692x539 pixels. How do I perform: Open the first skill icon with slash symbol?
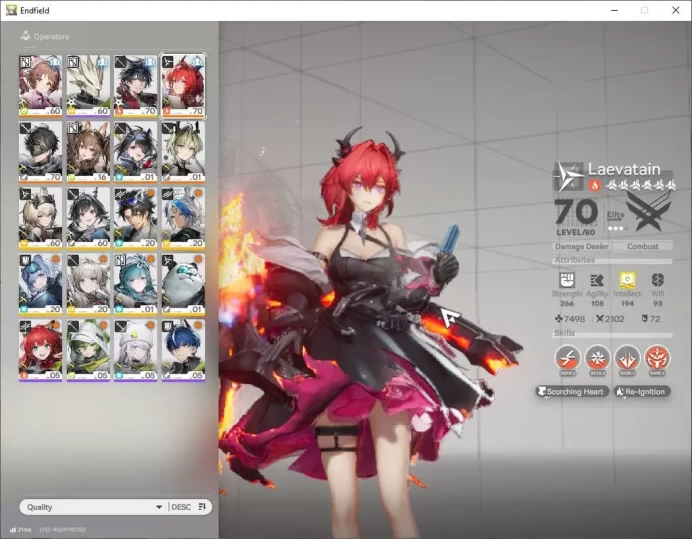tap(568, 358)
